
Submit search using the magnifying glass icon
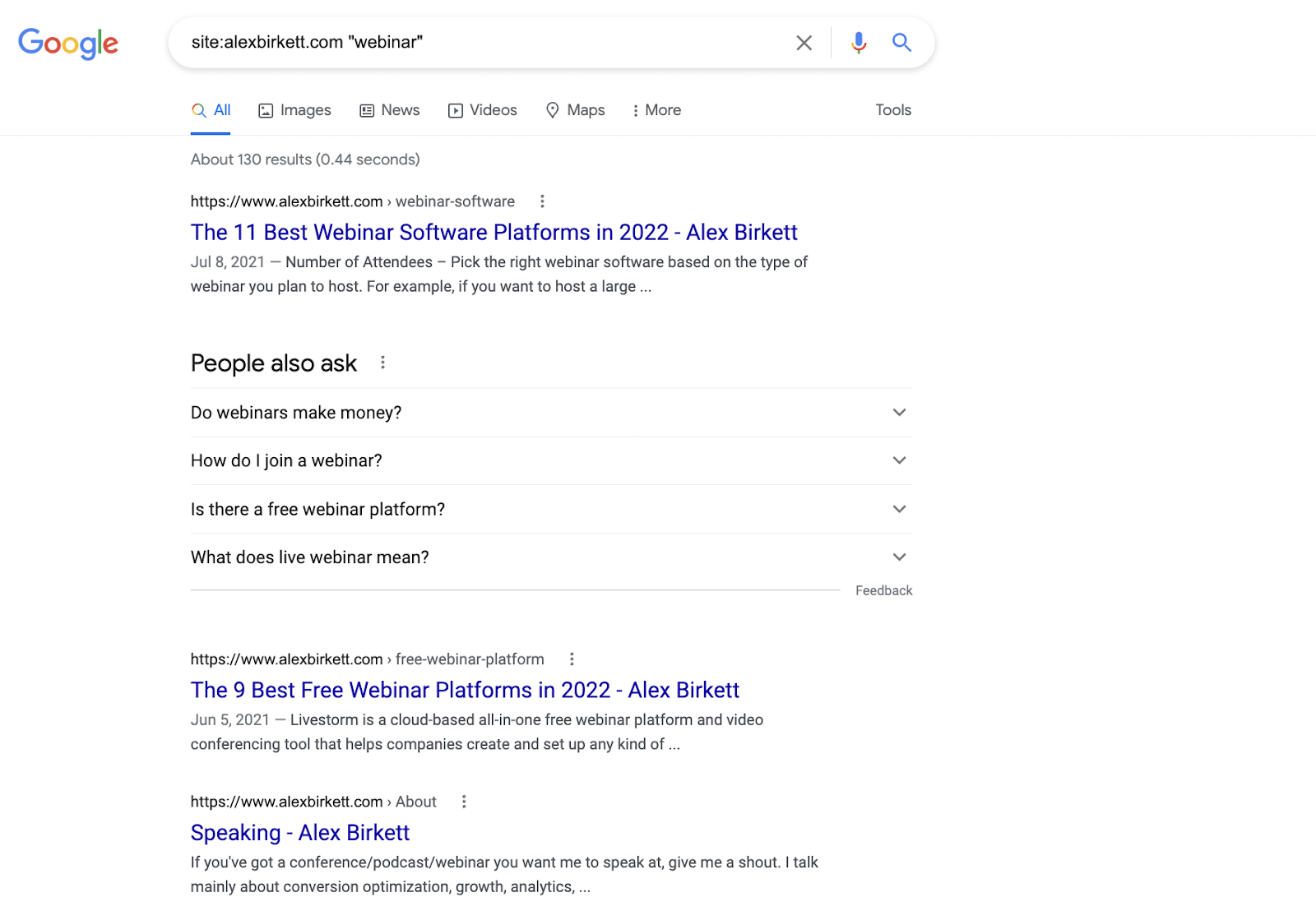point(902,43)
